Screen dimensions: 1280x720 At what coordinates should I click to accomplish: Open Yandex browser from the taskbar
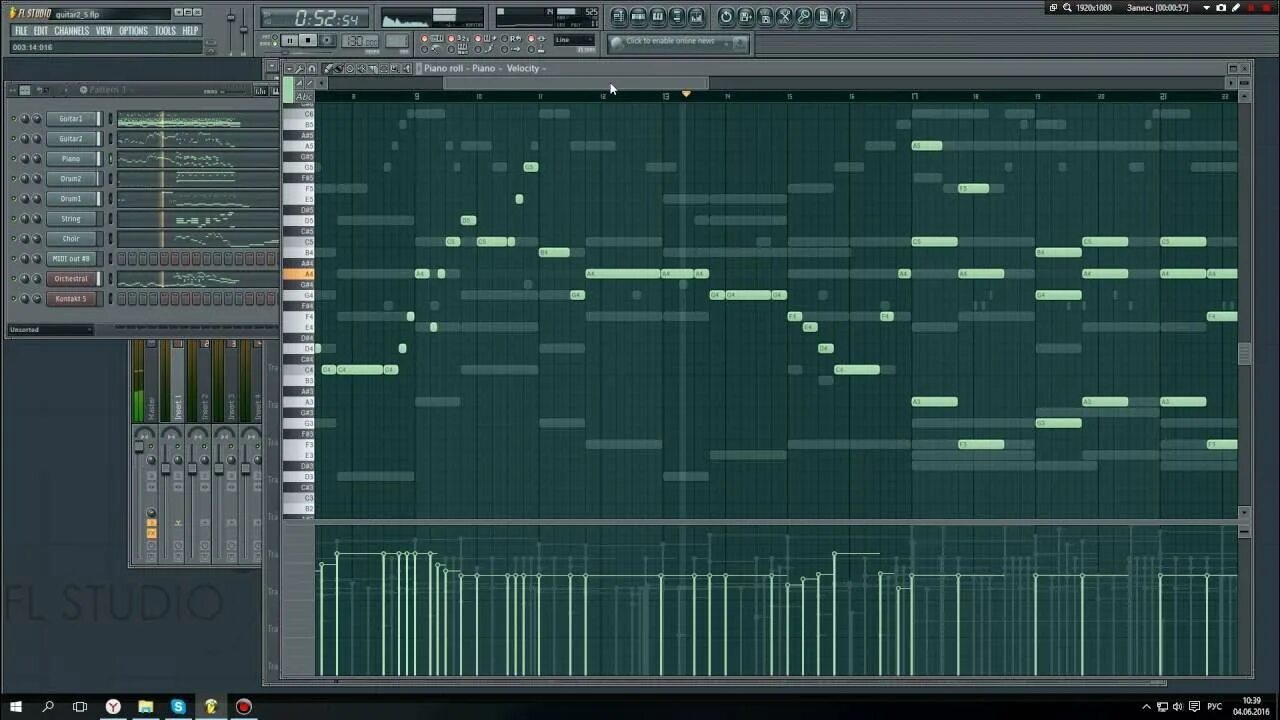[x=113, y=707]
